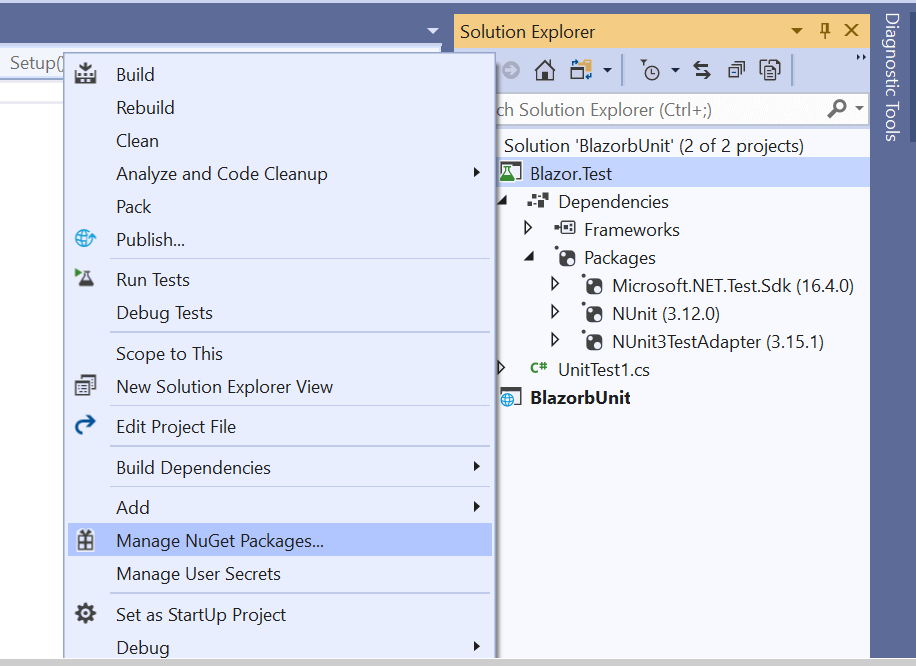
Task: Choose Manage NuGet Packages from context menu
Action: [x=220, y=541]
